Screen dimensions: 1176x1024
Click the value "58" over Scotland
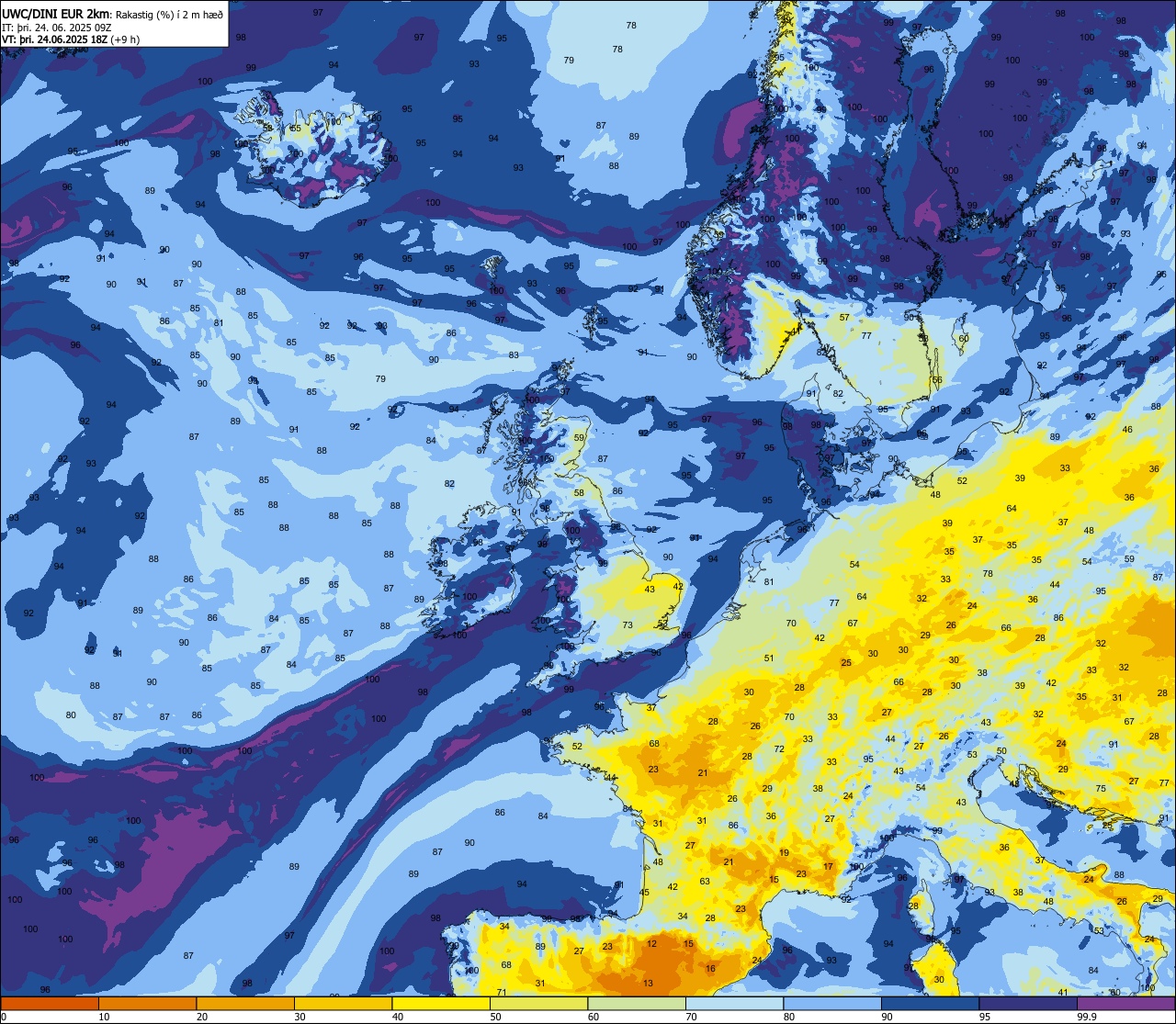click(x=579, y=492)
